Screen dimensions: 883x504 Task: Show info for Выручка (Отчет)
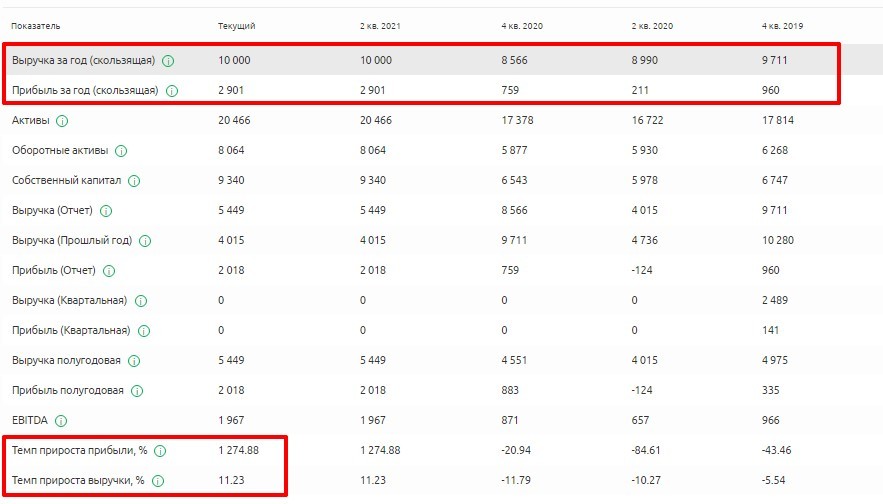(106, 211)
